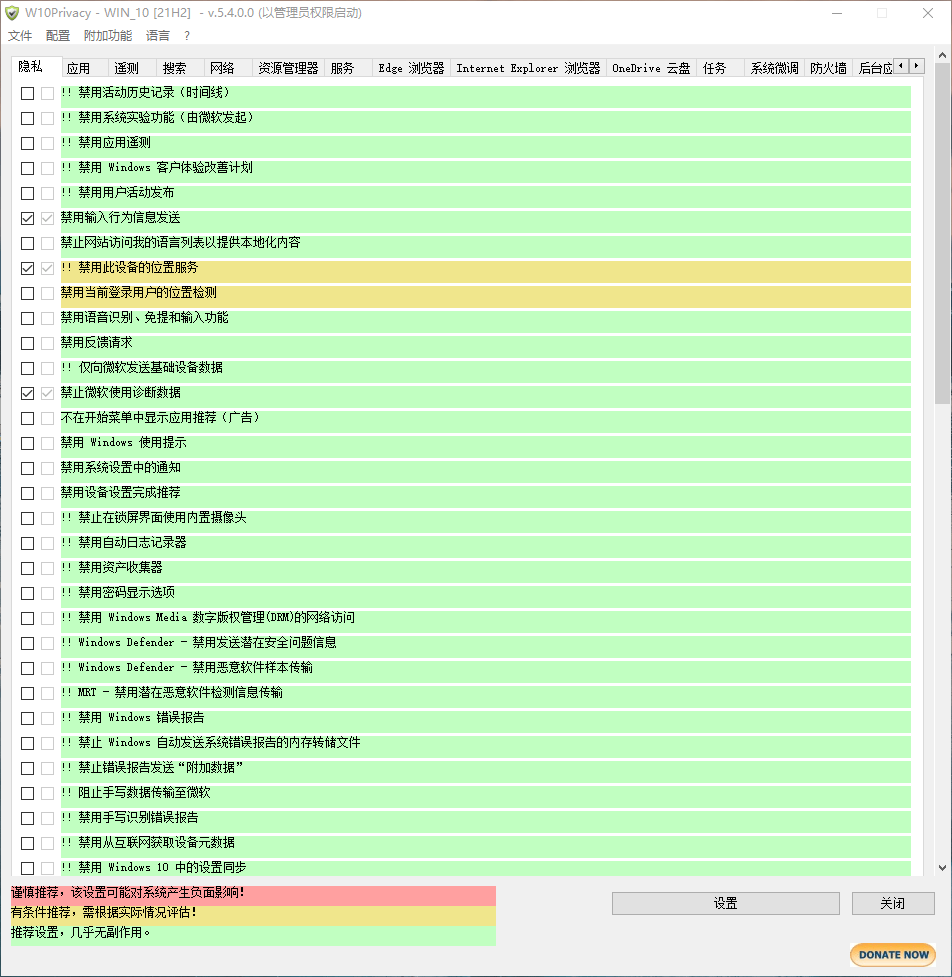Enable 禁用应用遥测 checkbox
Screen dimensions: 952x977
pyautogui.click(x=27, y=143)
